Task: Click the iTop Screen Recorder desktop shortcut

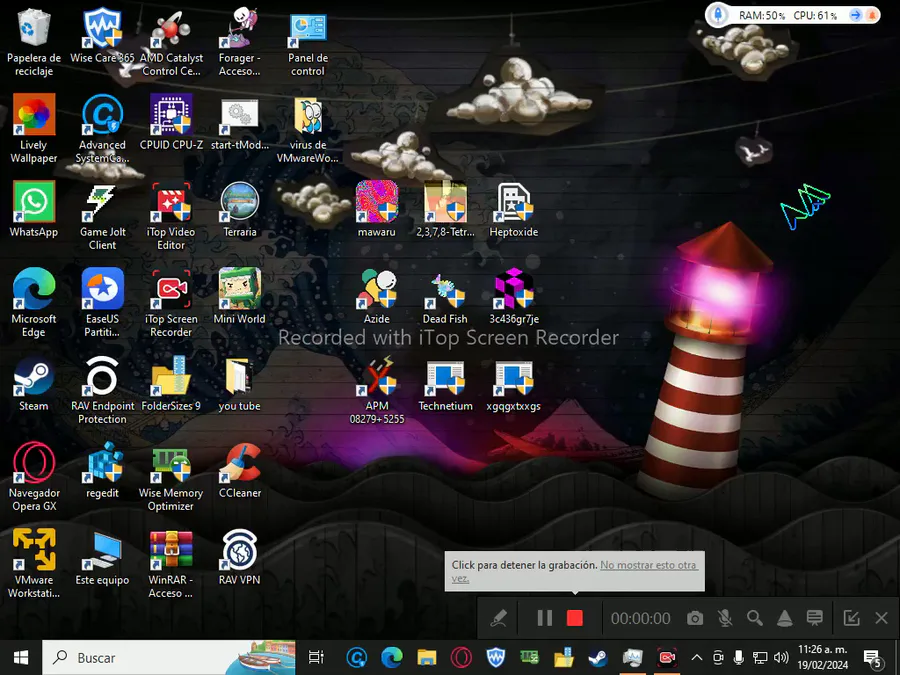Action: [x=171, y=303]
